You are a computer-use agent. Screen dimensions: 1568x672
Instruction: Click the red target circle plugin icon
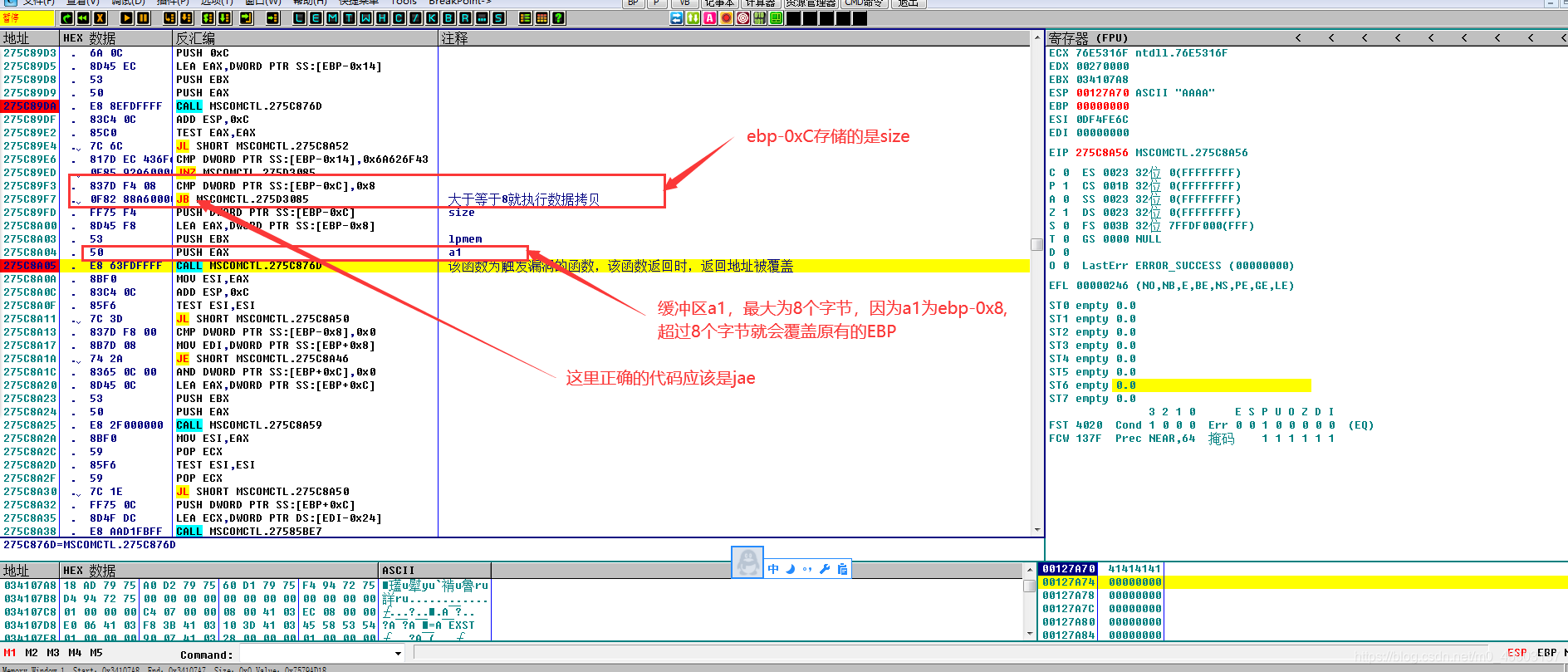[x=742, y=18]
